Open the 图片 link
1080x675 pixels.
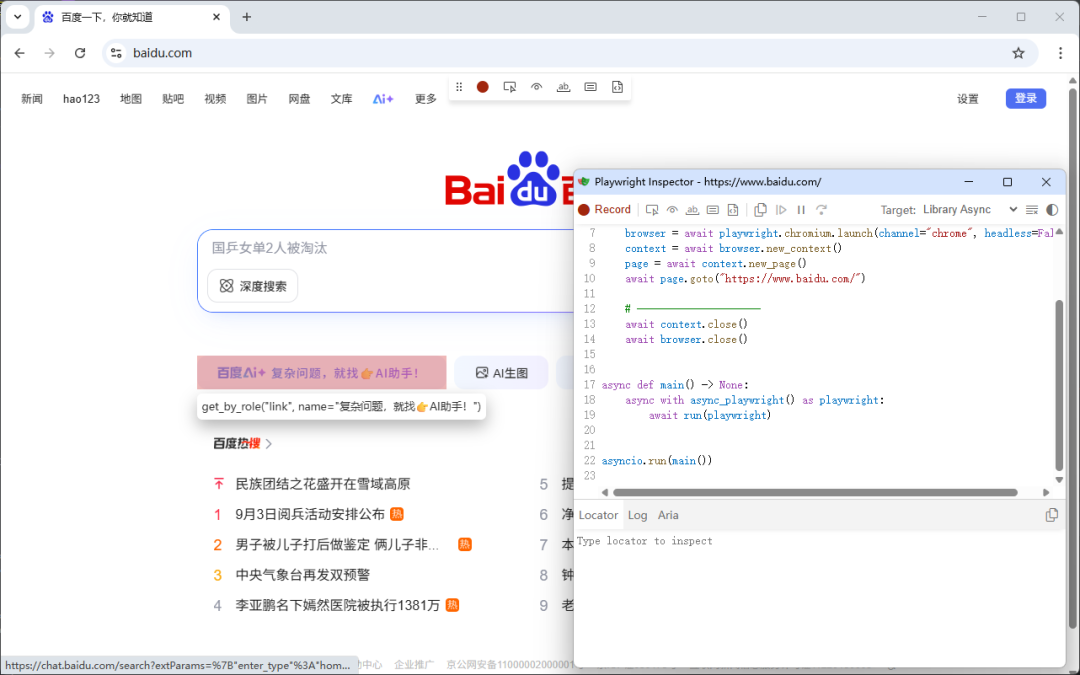click(257, 99)
